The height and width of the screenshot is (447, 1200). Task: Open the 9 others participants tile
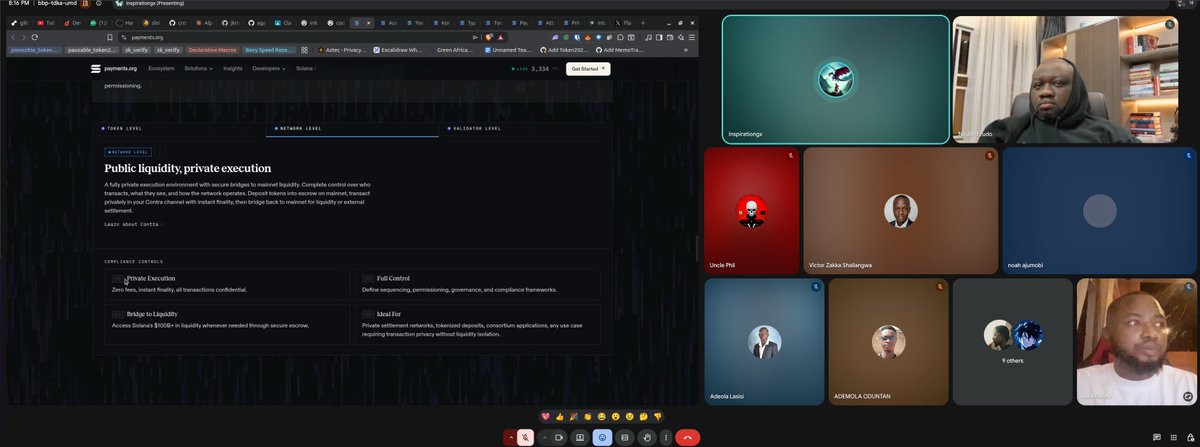tap(1011, 342)
